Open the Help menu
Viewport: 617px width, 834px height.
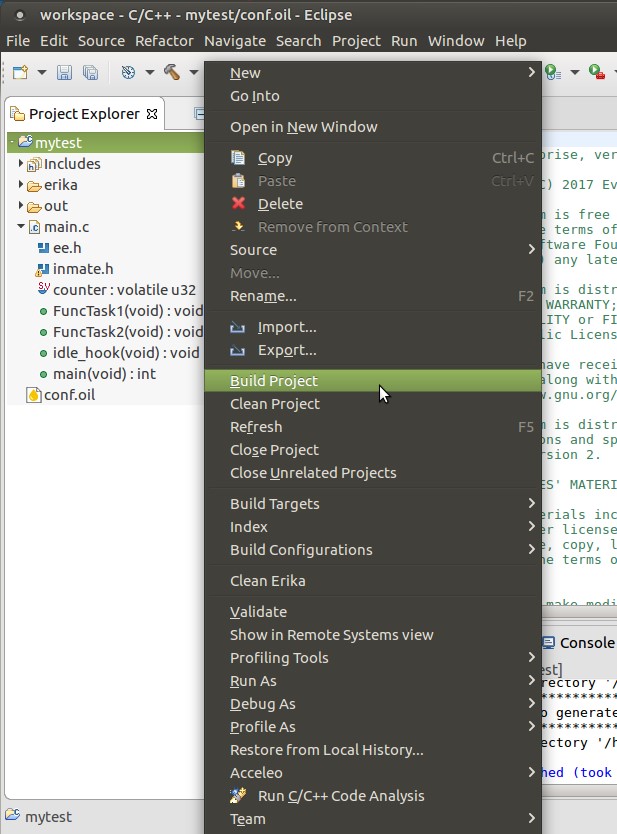pos(511,41)
